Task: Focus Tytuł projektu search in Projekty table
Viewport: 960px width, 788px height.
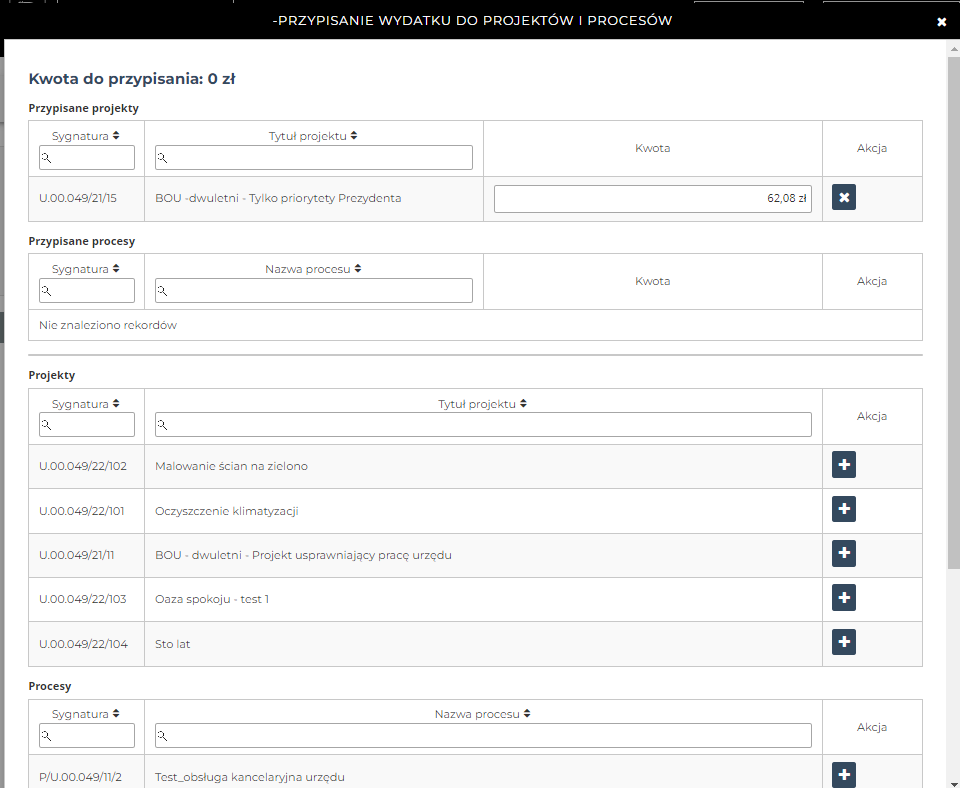Action: (483, 425)
